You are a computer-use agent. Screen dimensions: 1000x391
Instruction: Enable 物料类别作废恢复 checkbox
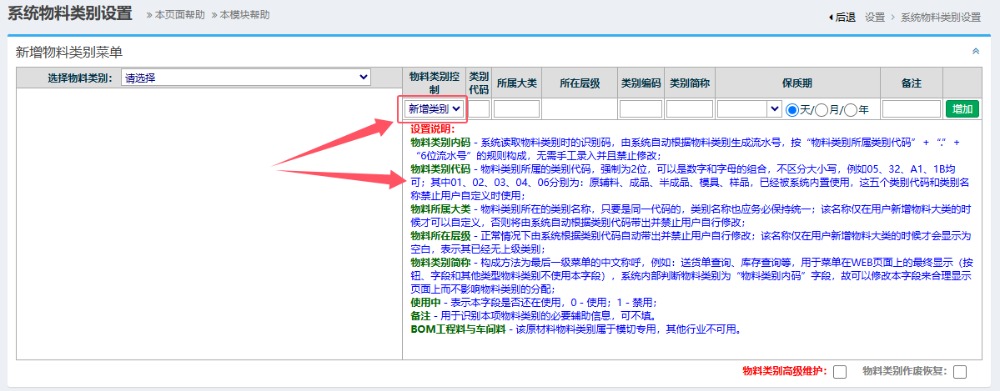tap(960, 372)
